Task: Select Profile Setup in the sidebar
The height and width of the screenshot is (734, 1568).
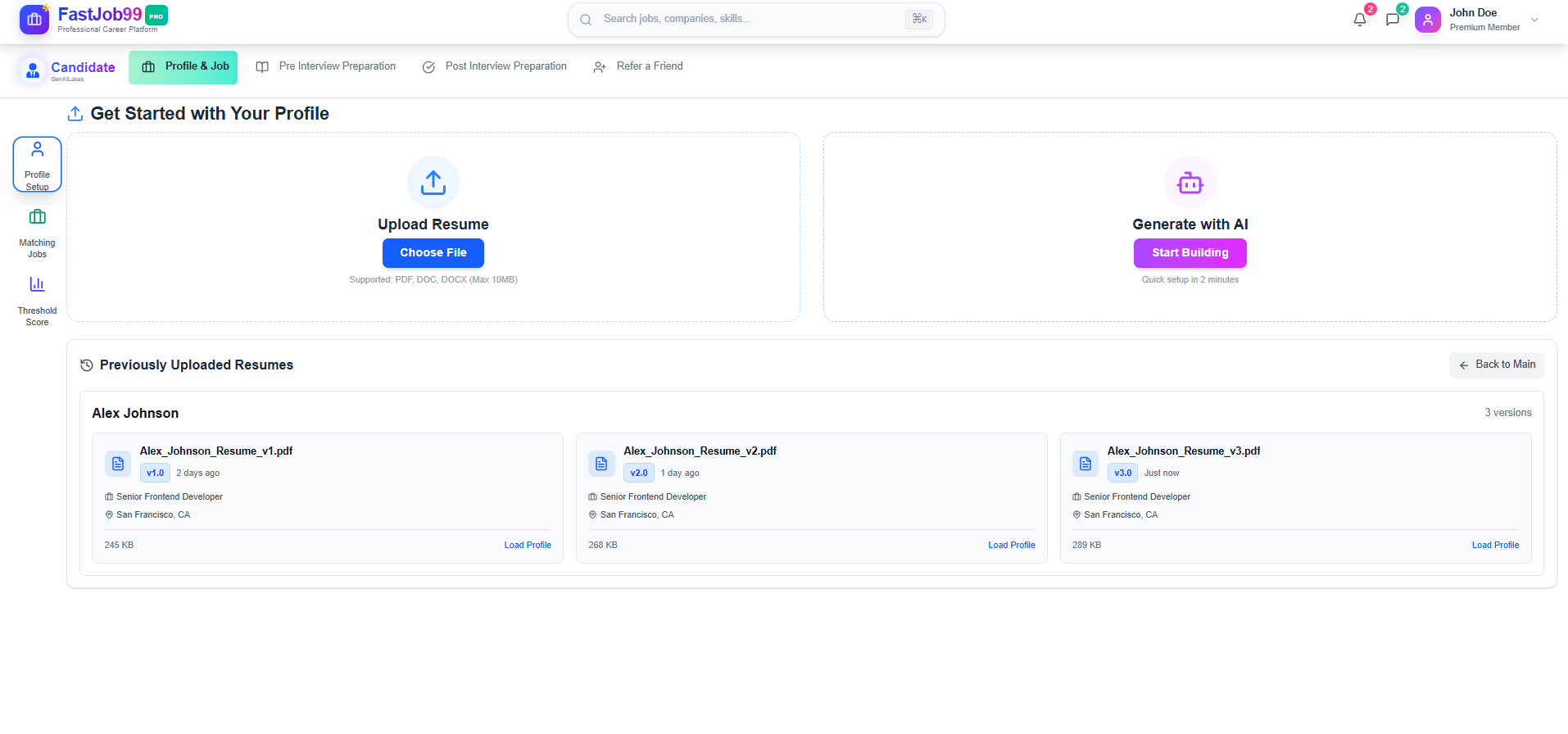Action: (x=38, y=165)
